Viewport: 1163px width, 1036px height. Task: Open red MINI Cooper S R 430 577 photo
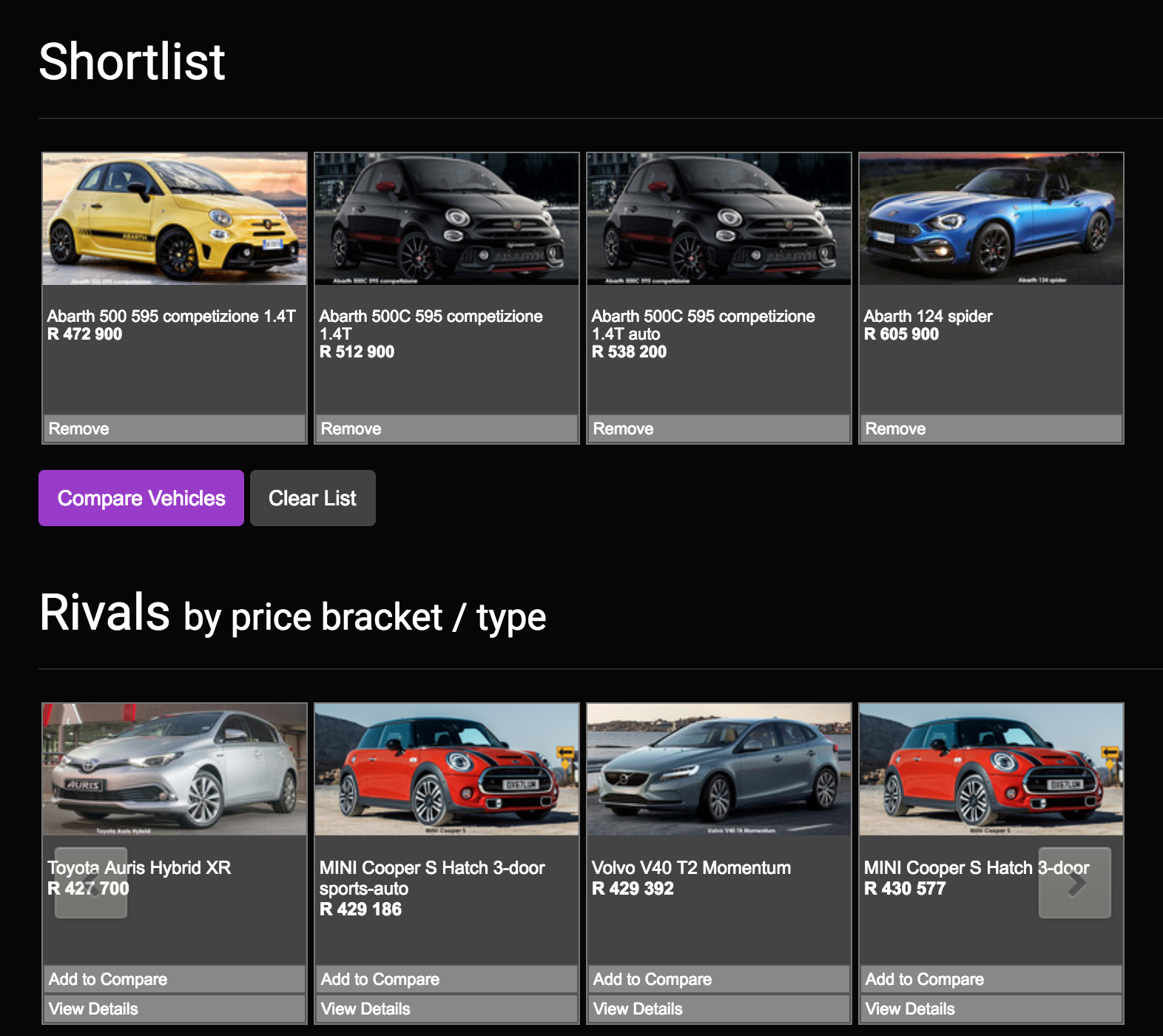pos(991,770)
